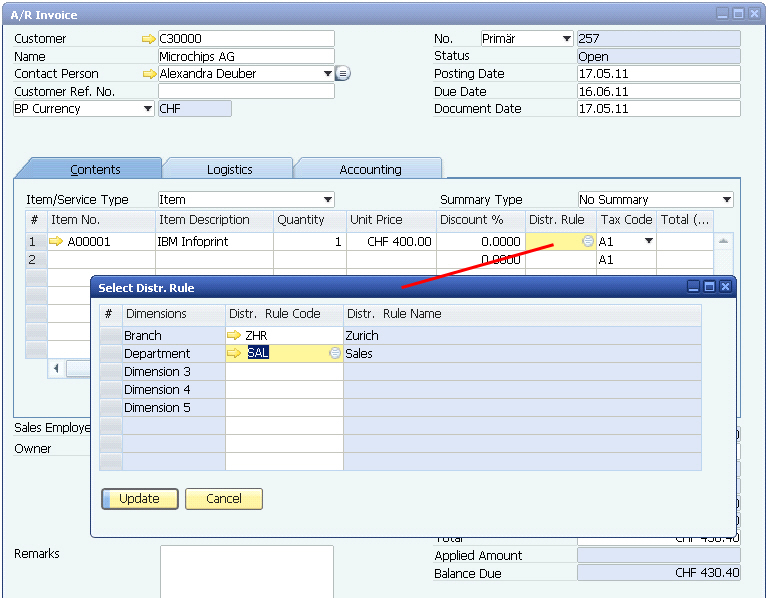Screen dimensions: 768x598
Task: Click the Dimensions column header
Action: [x=173, y=314]
